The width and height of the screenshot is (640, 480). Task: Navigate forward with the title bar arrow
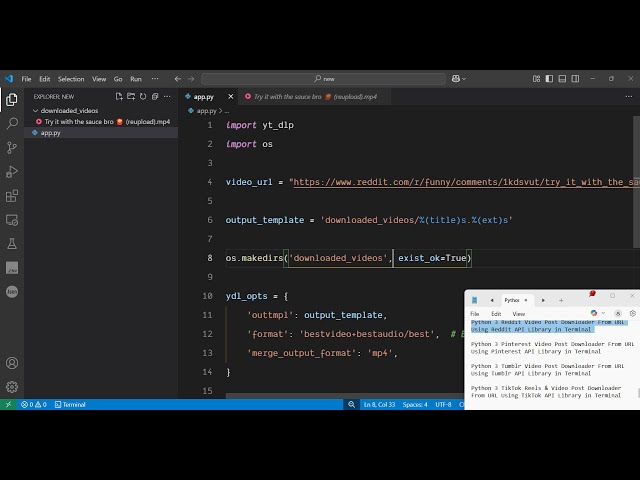pyautogui.click(x=191, y=79)
